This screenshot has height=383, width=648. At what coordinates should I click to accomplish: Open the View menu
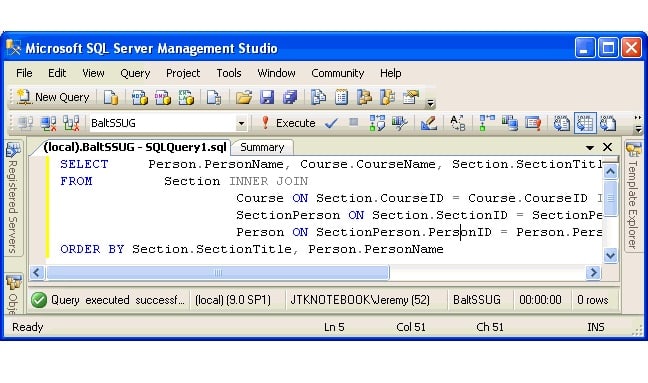pyautogui.click(x=93, y=73)
